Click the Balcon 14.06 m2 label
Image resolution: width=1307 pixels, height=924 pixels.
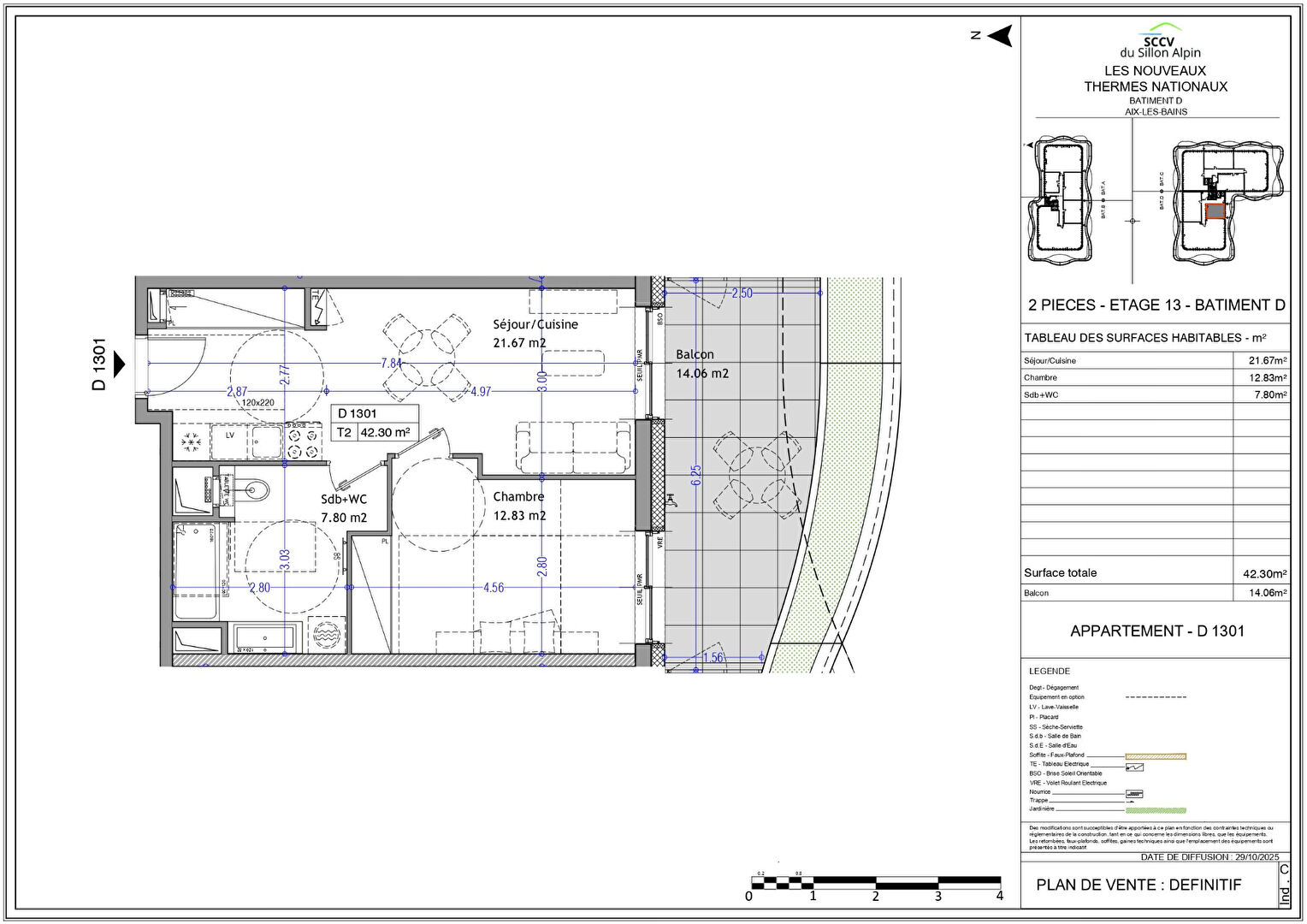pos(702,364)
